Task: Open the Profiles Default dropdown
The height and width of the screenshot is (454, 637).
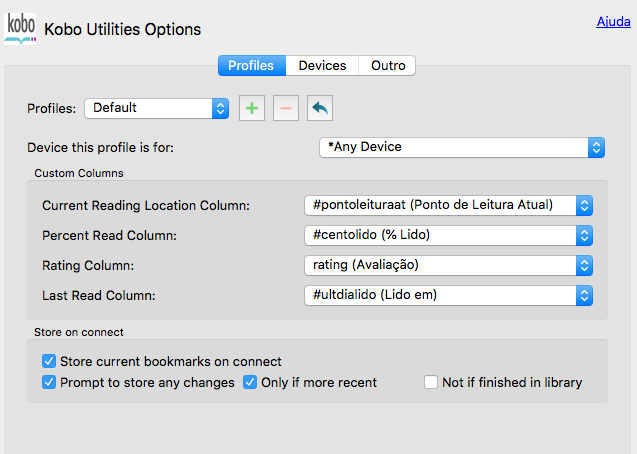Action: click(157, 107)
